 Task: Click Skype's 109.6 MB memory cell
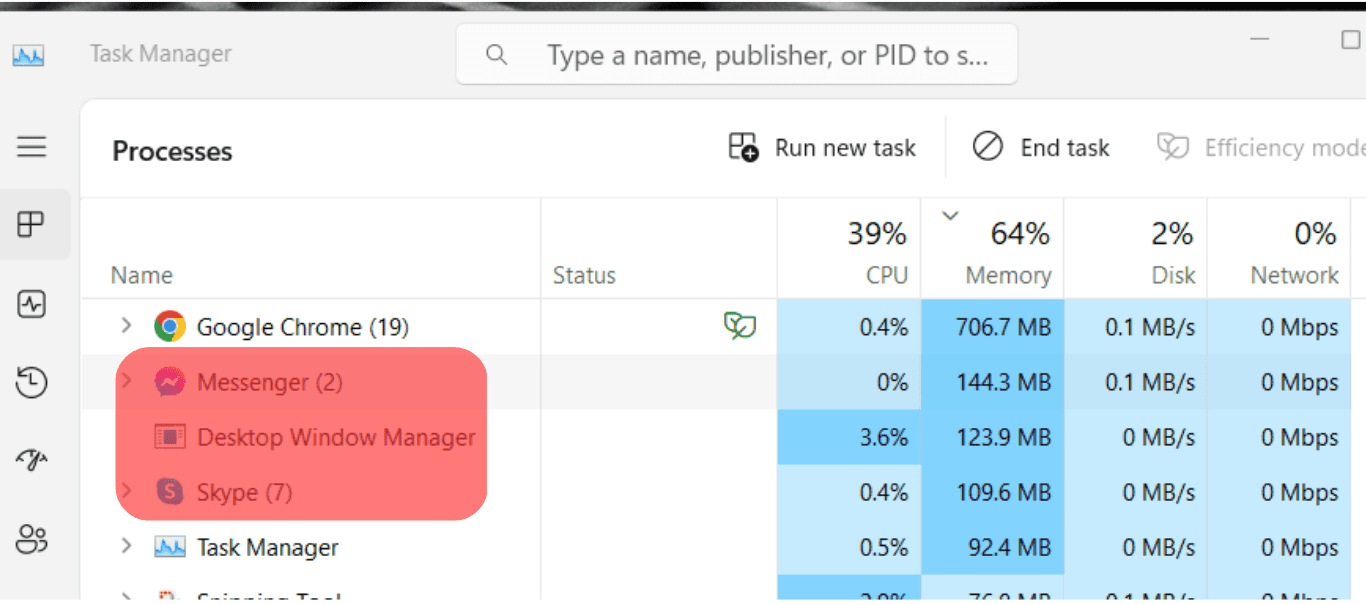pyautogui.click(x=992, y=492)
